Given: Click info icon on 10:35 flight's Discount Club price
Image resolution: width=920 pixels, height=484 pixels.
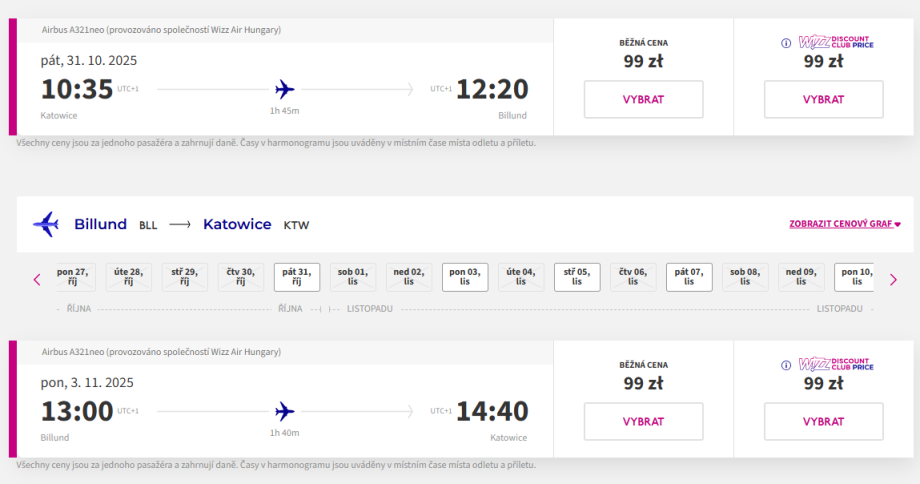Looking at the screenshot, I should 786,43.
